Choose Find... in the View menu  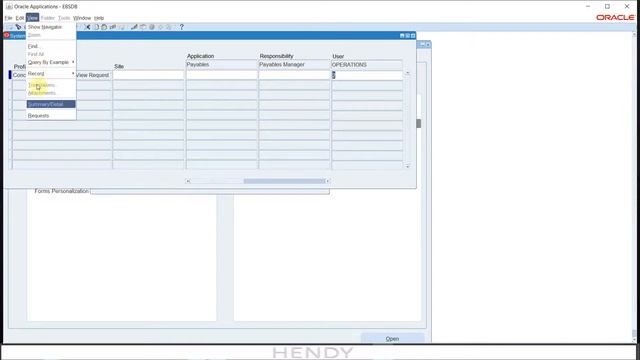pos(51,46)
